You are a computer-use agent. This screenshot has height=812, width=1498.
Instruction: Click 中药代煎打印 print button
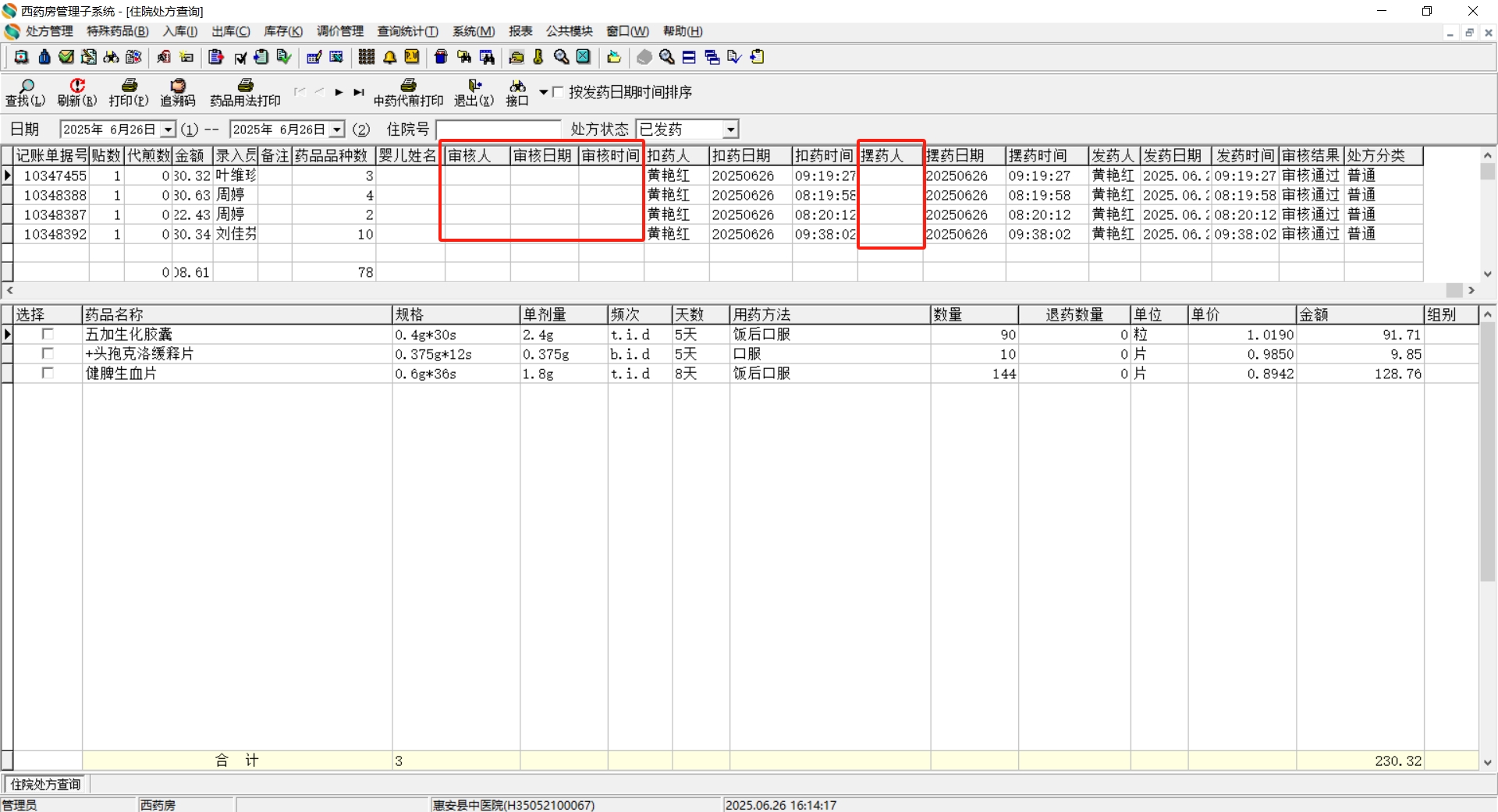408,92
